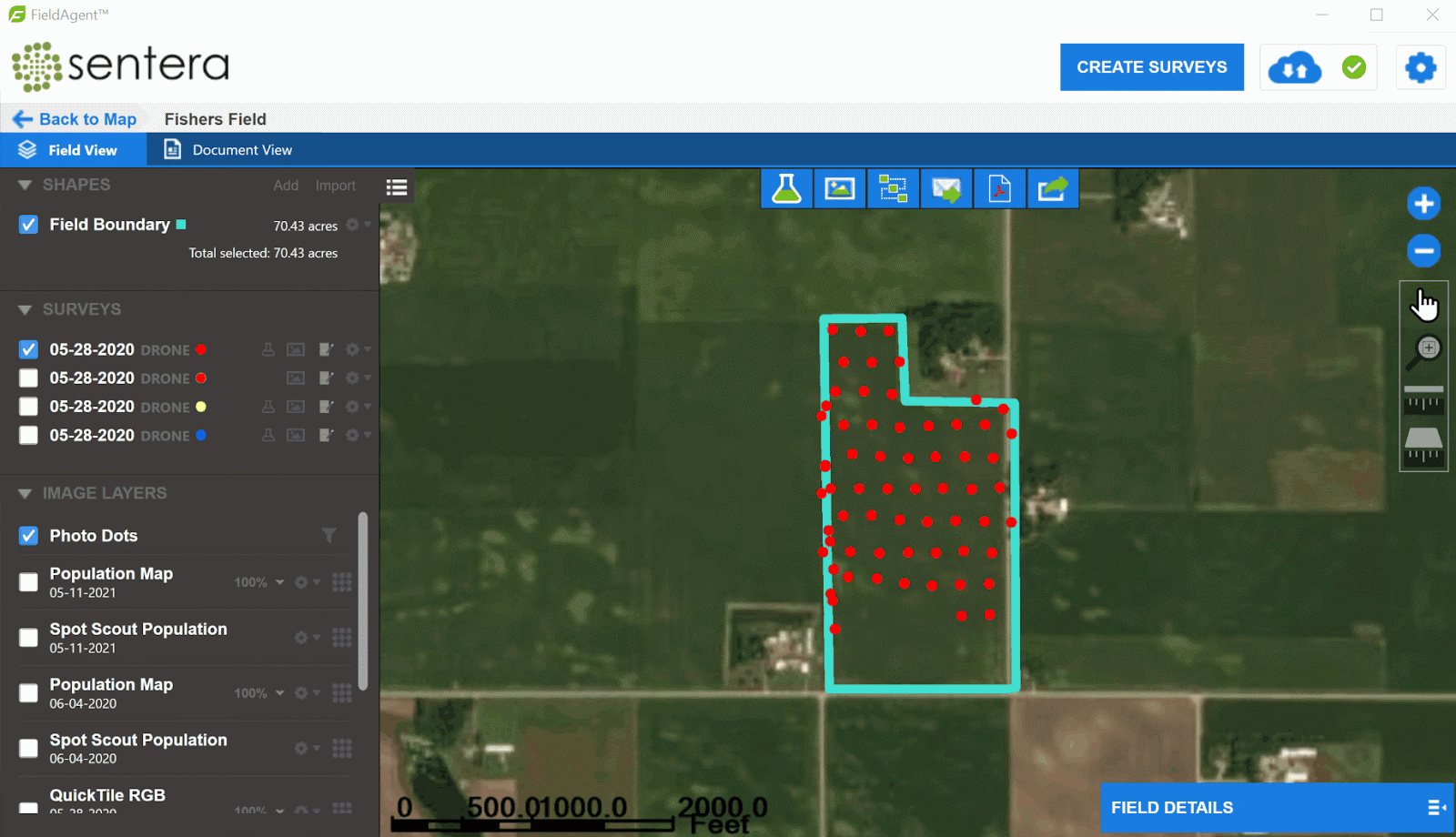
Task: Open the cloud sync icon
Action: click(1294, 67)
